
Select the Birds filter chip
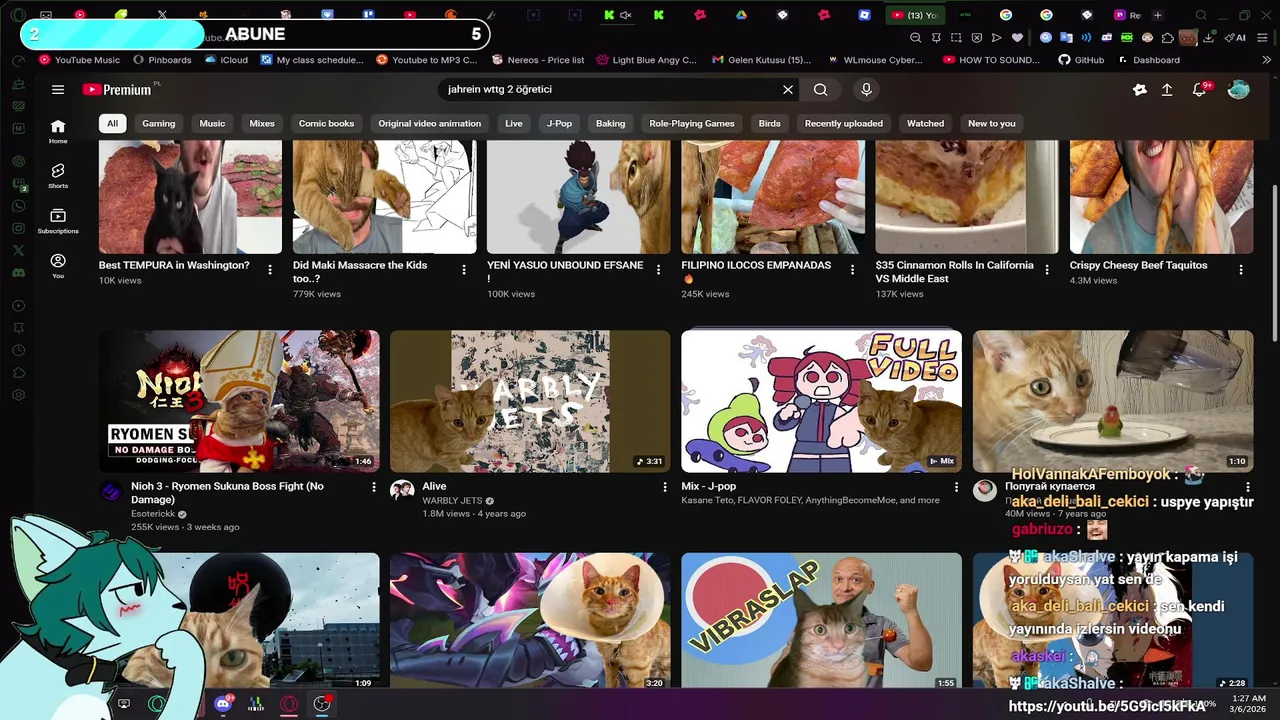[x=769, y=123]
